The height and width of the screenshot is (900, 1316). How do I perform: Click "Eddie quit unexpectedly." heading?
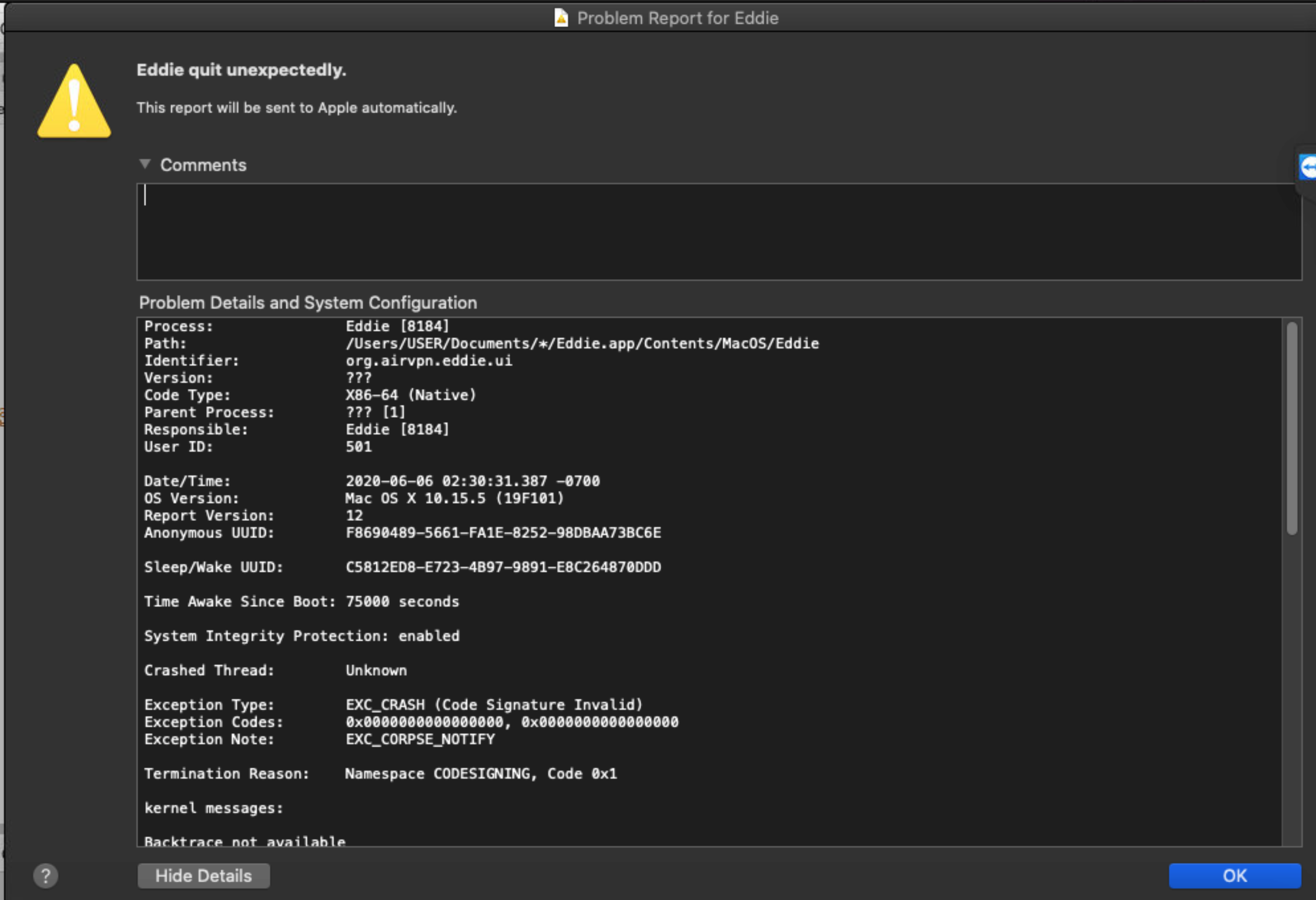[241, 70]
